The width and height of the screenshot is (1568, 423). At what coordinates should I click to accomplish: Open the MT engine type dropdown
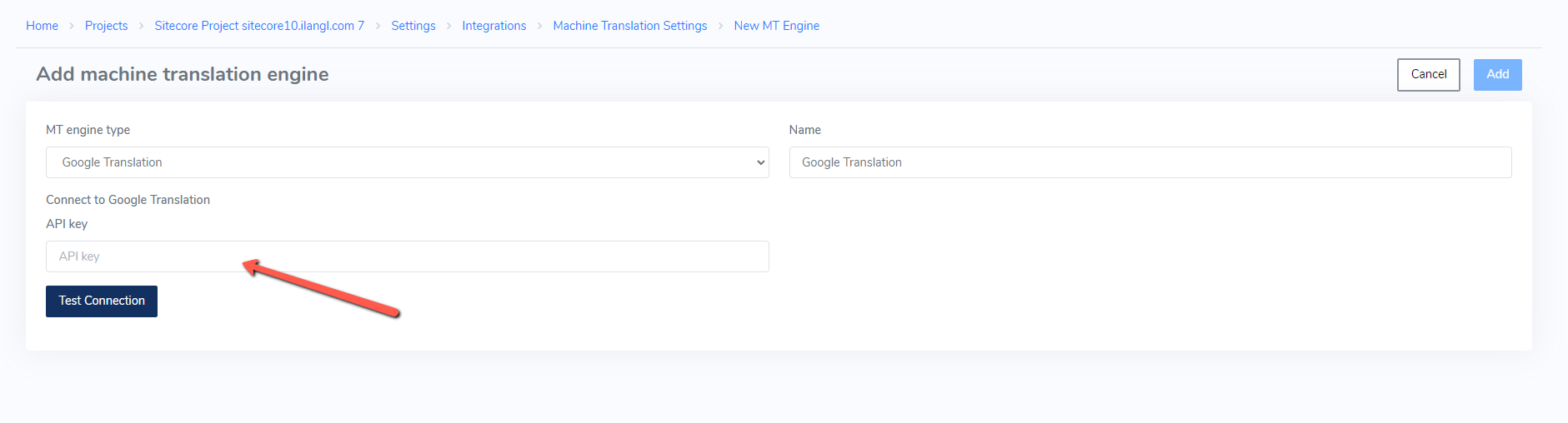click(407, 162)
